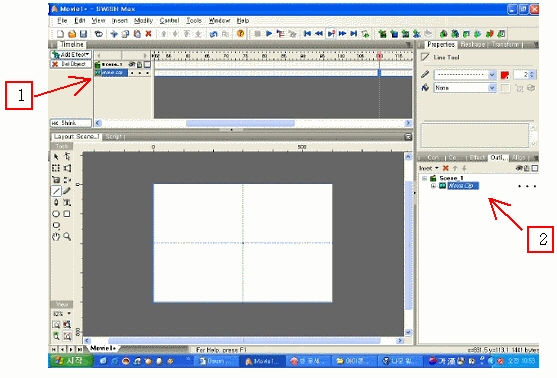Toggle Scene_1 lock icon in timeline

coord(139,64)
